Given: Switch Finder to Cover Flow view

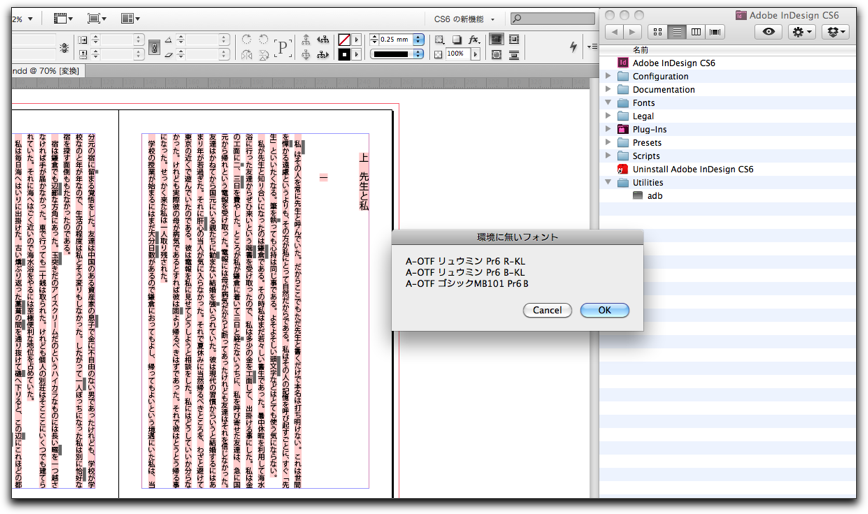Looking at the screenshot, I should (715, 32).
